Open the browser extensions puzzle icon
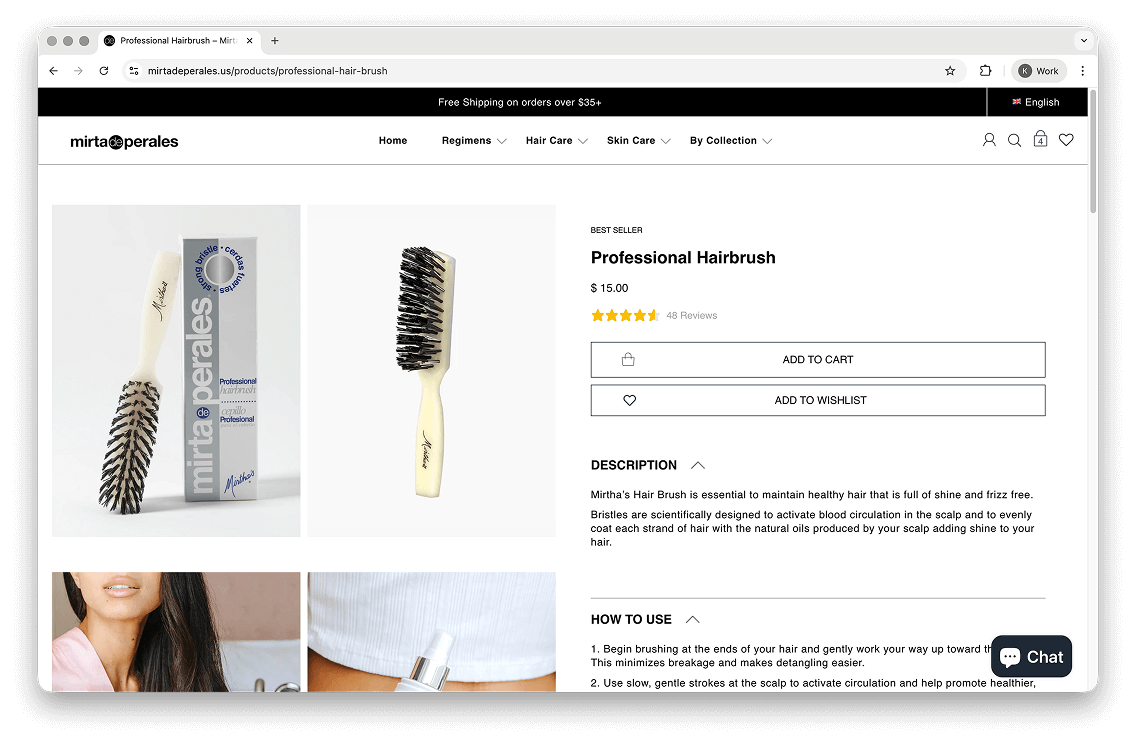The width and height of the screenshot is (1136, 744). 985,71
